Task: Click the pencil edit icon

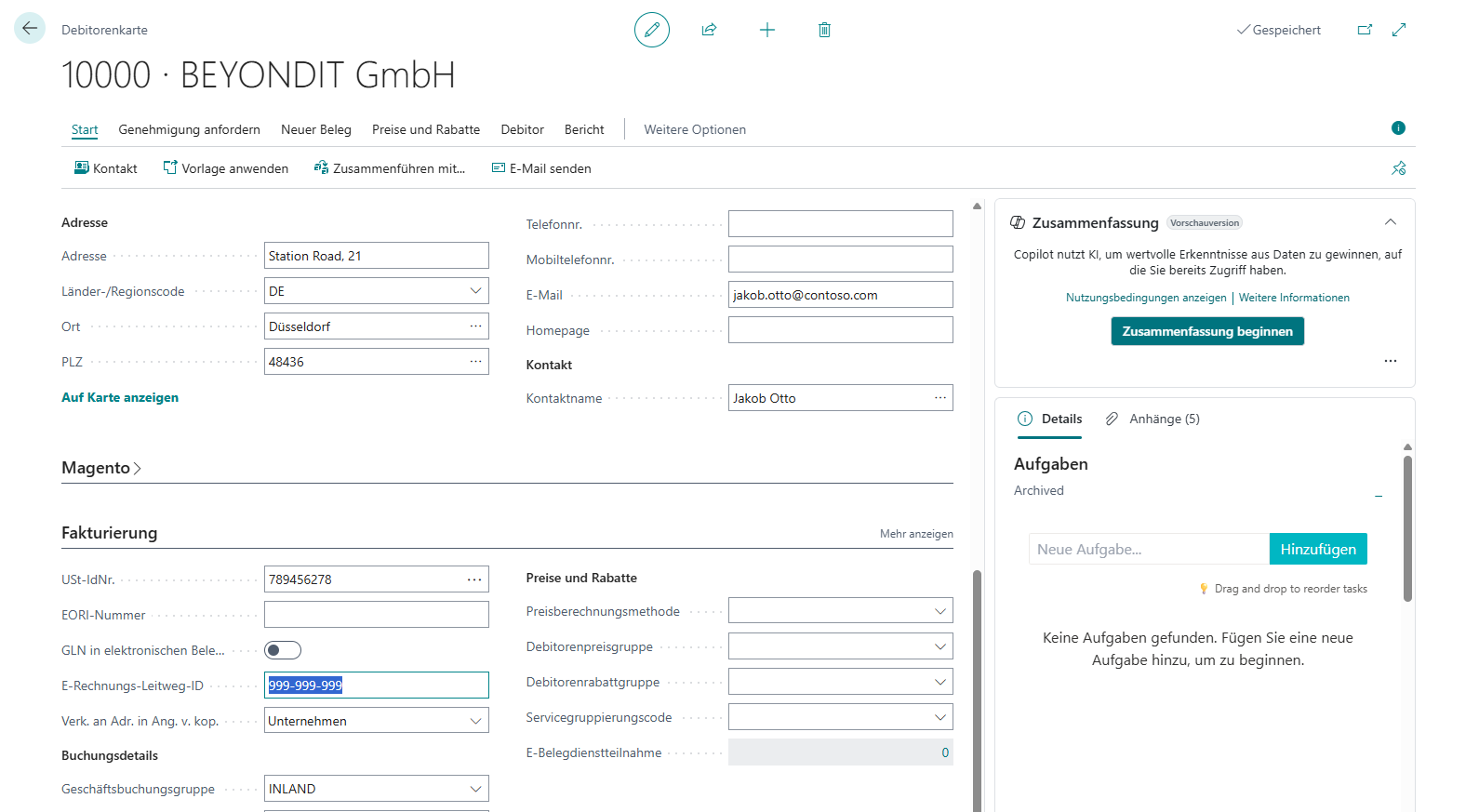Action: coord(652,30)
